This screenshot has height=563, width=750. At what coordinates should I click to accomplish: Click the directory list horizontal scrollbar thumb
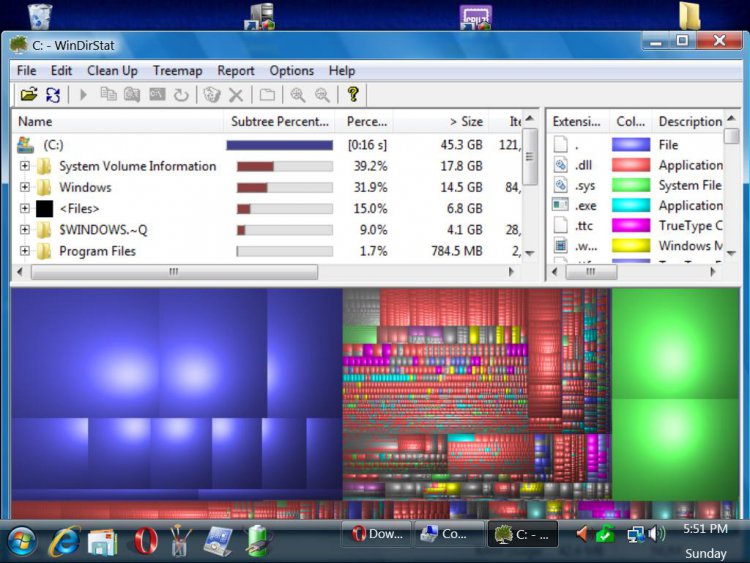click(x=174, y=272)
